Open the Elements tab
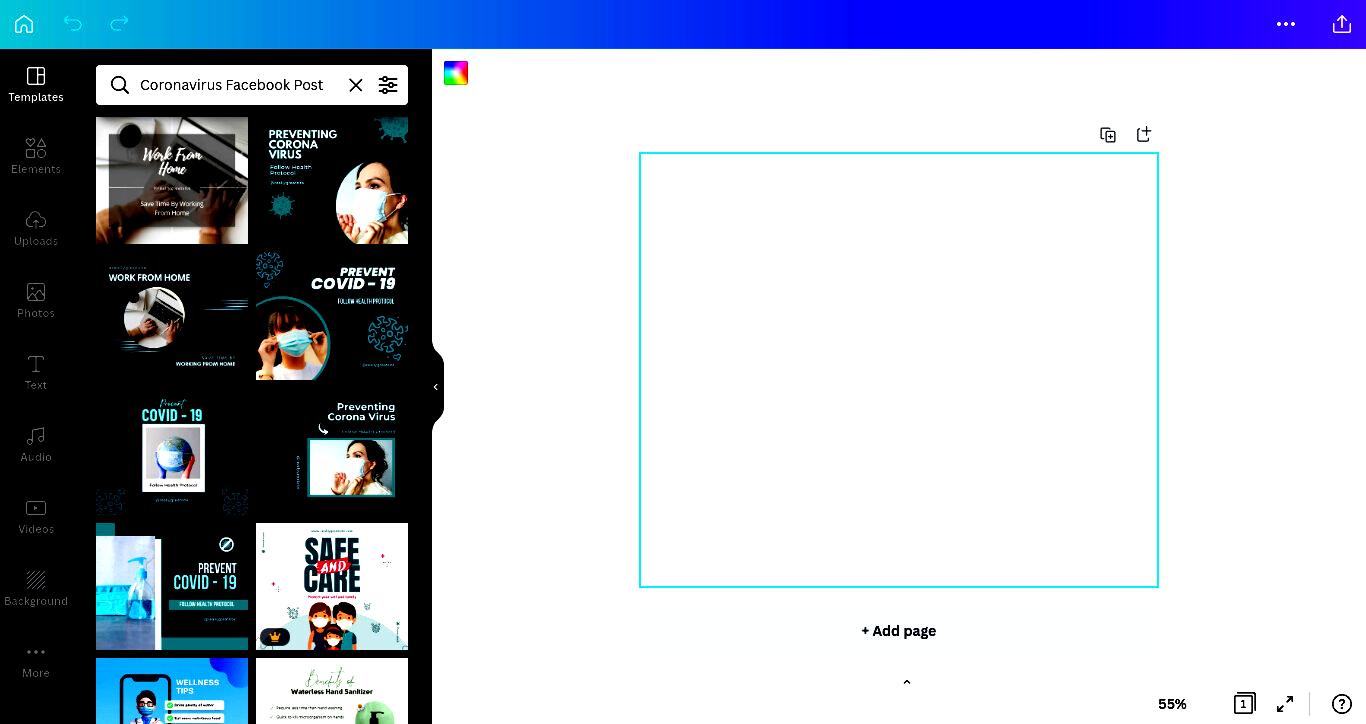This screenshot has height=724, width=1366. coord(36,157)
